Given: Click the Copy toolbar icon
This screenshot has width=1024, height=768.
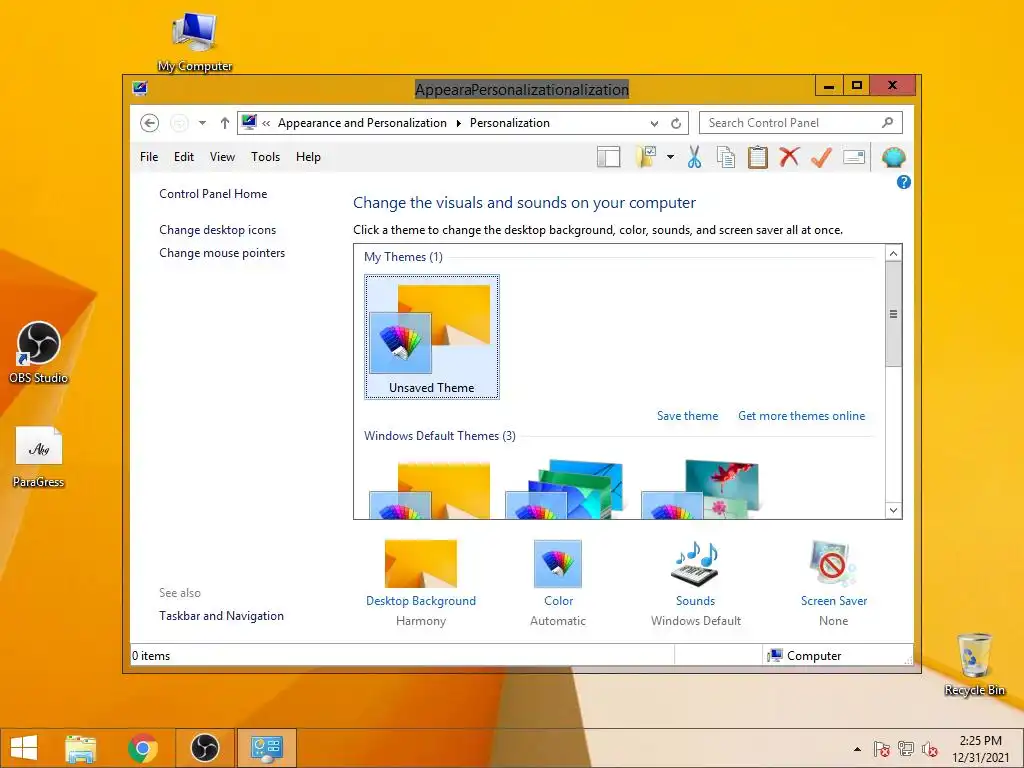Looking at the screenshot, I should (x=726, y=157).
